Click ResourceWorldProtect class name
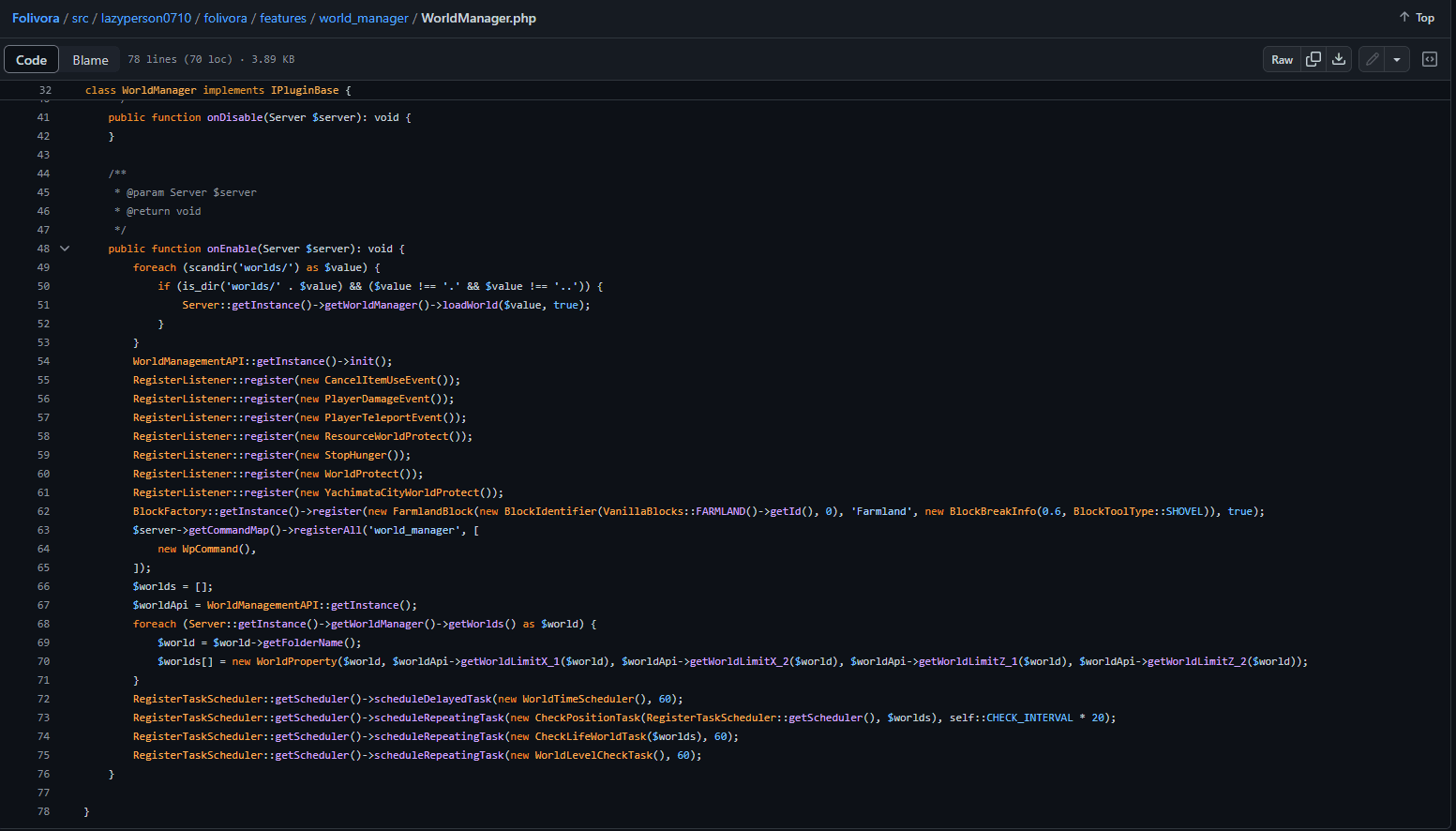 click(386, 436)
